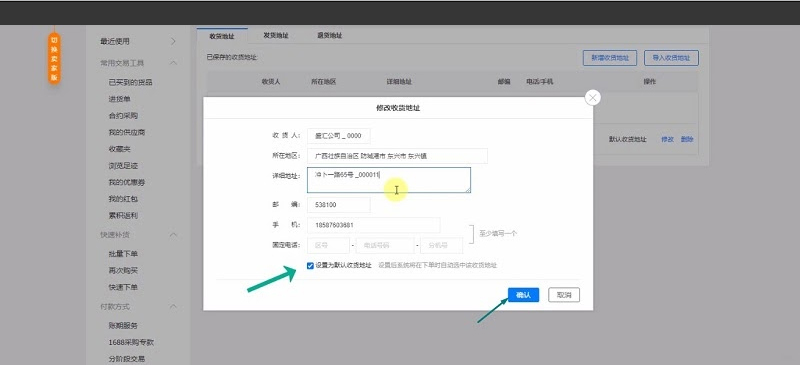Click the 邮编 input field
The image size is (800, 365).
click(x=339, y=205)
